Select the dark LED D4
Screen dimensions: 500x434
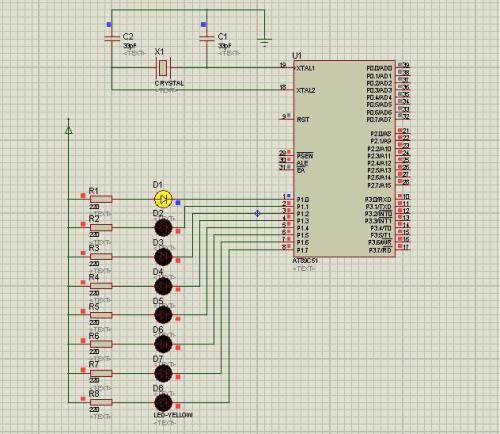click(x=163, y=286)
